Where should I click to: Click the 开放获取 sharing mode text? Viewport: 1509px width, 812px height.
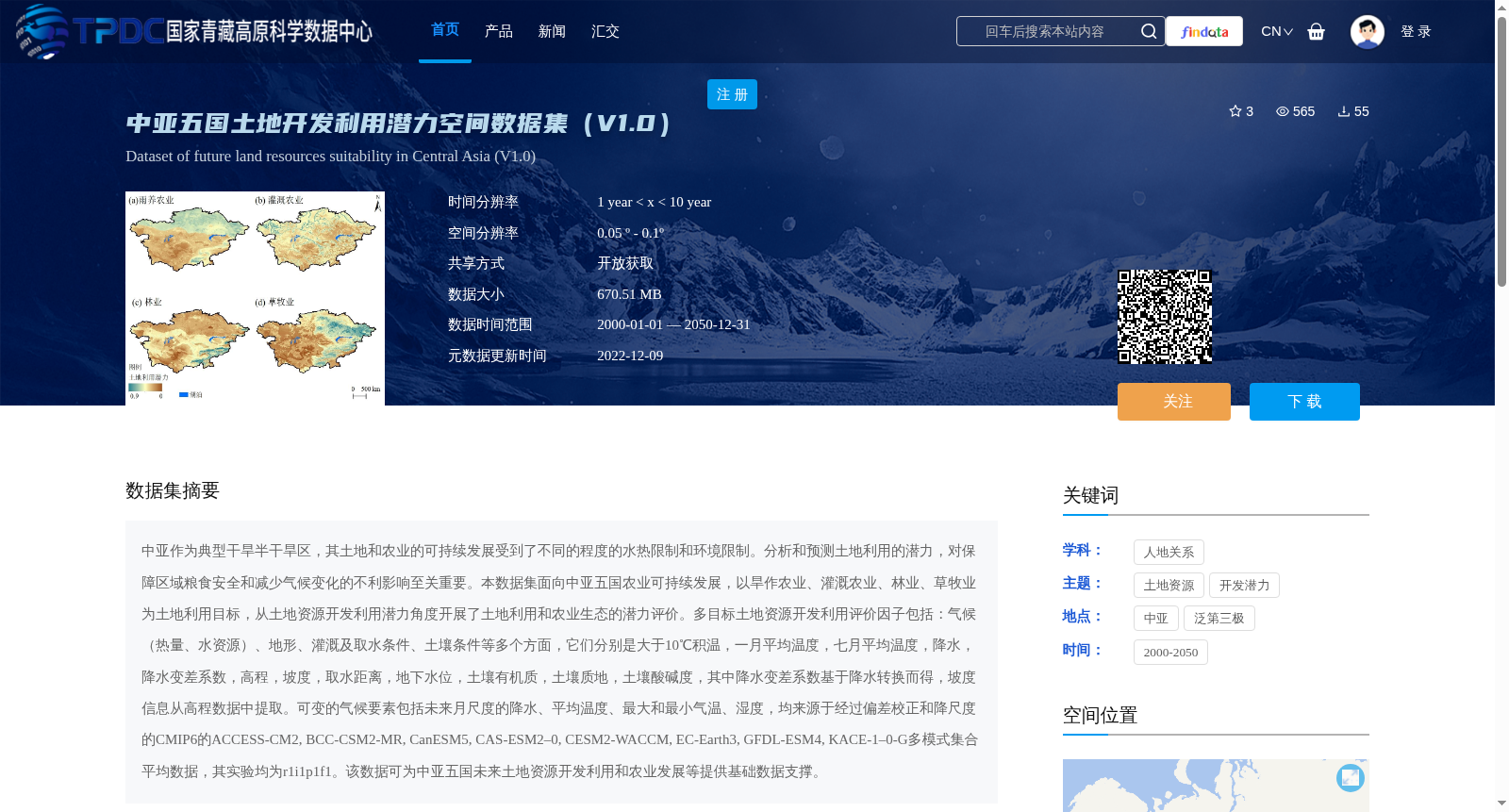[x=625, y=263]
